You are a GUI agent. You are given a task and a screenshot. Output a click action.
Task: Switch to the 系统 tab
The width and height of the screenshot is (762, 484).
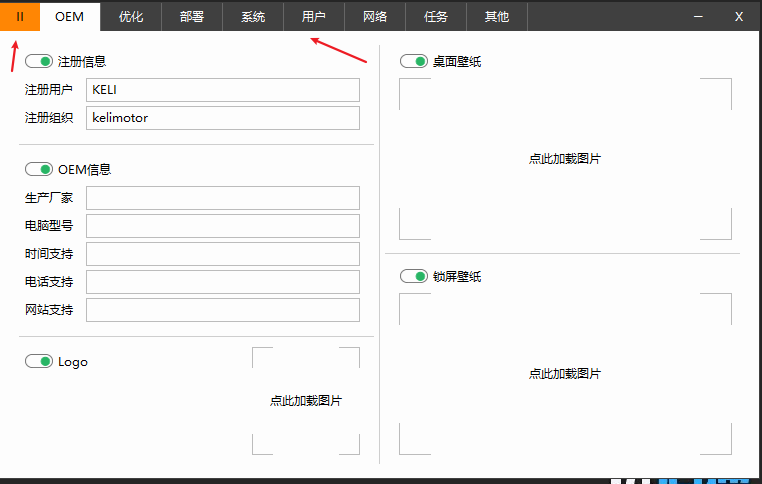pyautogui.click(x=253, y=17)
